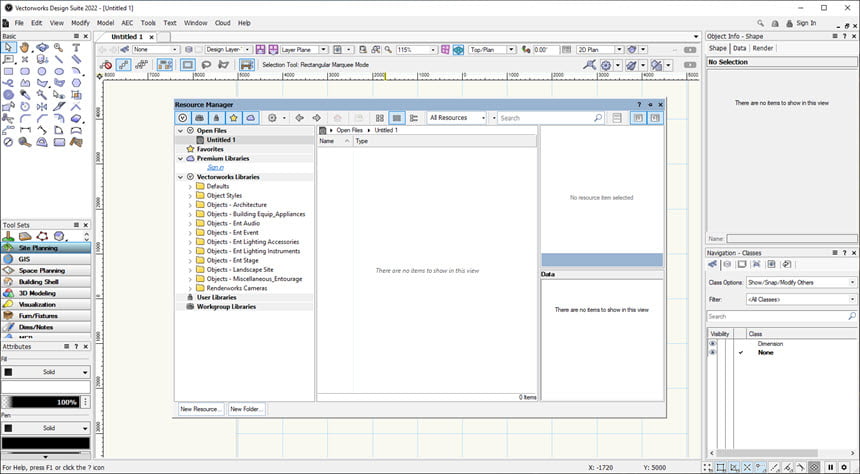Toggle visibility eye for Dimension class
Viewport: 860px width, 474px height.
click(712, 343)
